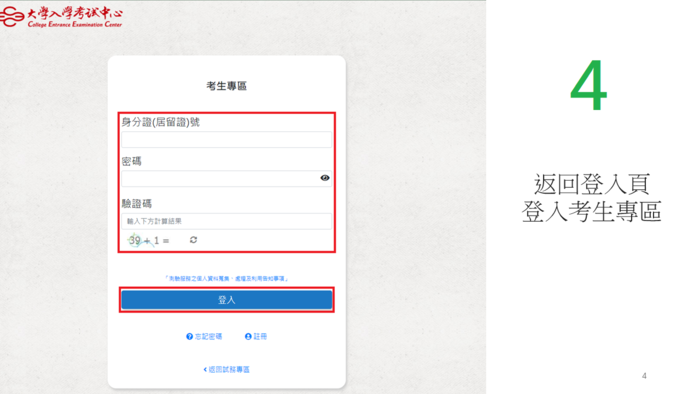Open the 忘記密碼 link
The height and width of the screenshot is (394, 700).
coord(204,336)
